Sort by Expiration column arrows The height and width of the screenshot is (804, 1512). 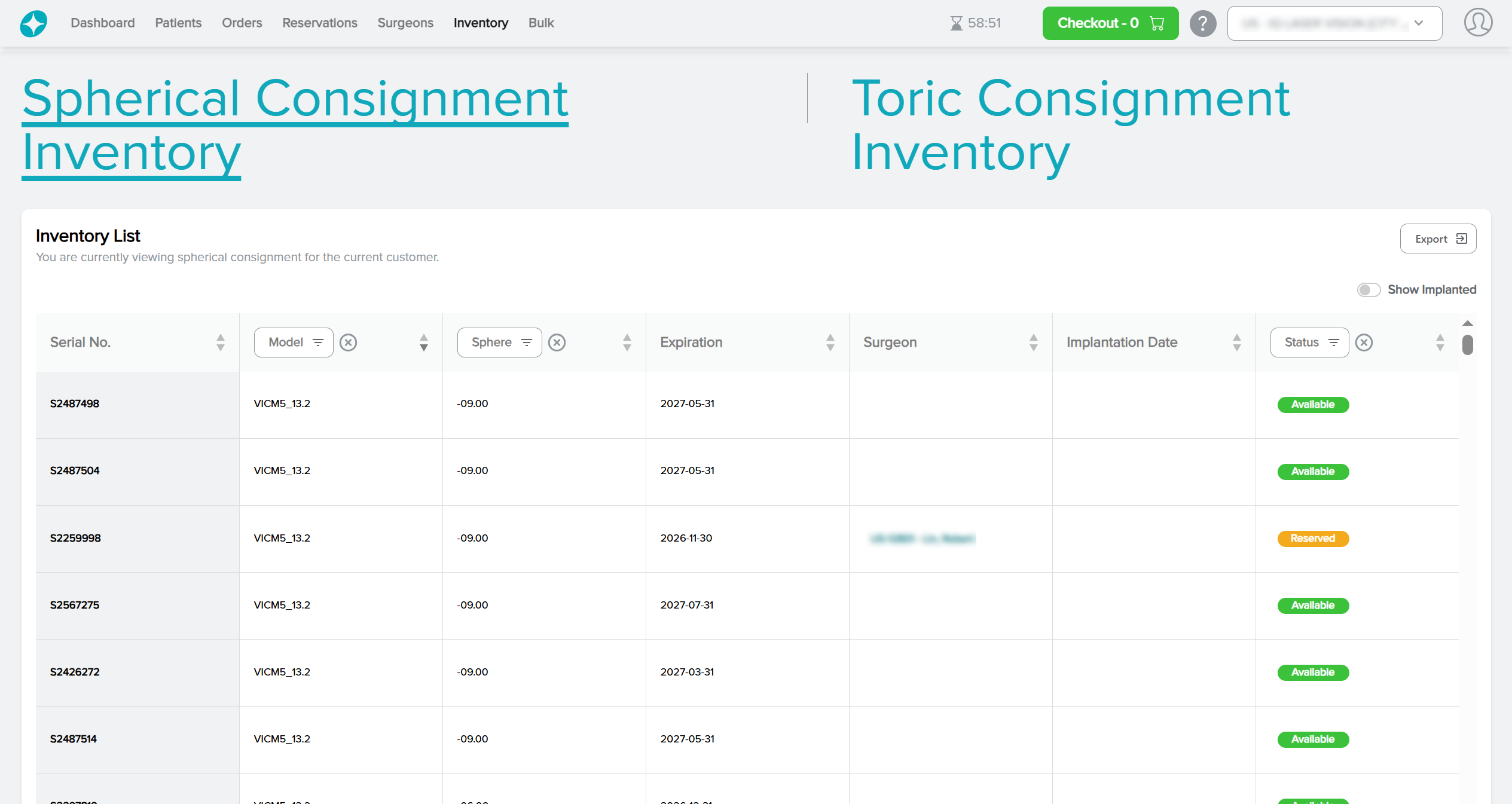830,343
